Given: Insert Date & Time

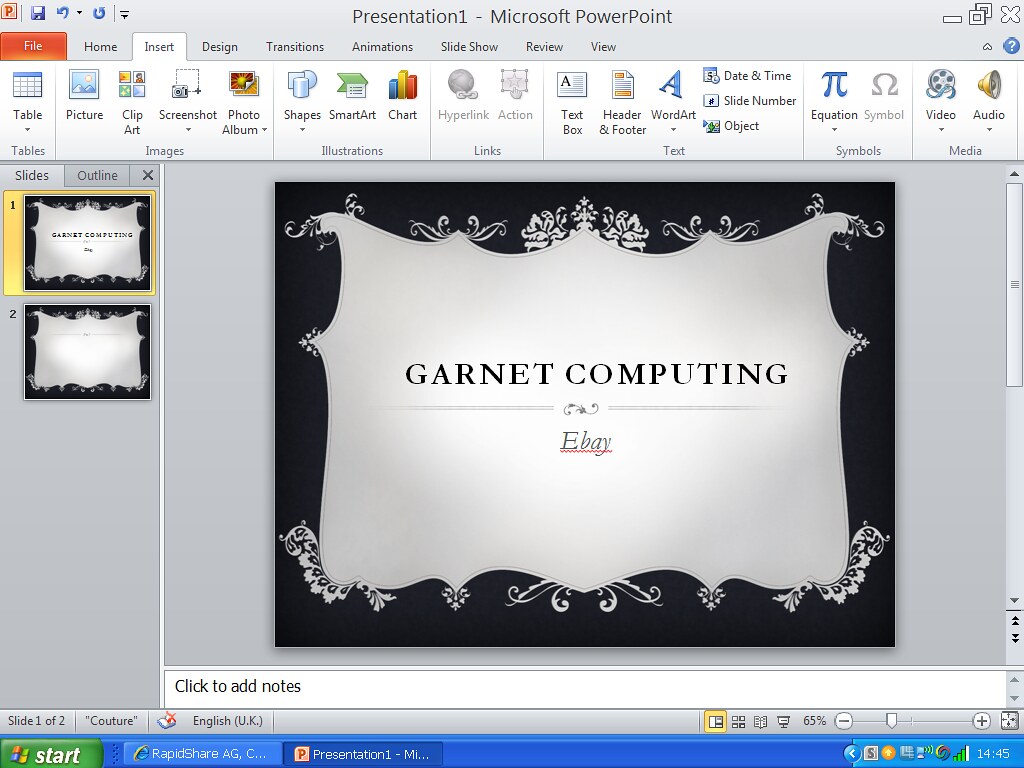Looking at the screenshot, I should coord(748,76).
